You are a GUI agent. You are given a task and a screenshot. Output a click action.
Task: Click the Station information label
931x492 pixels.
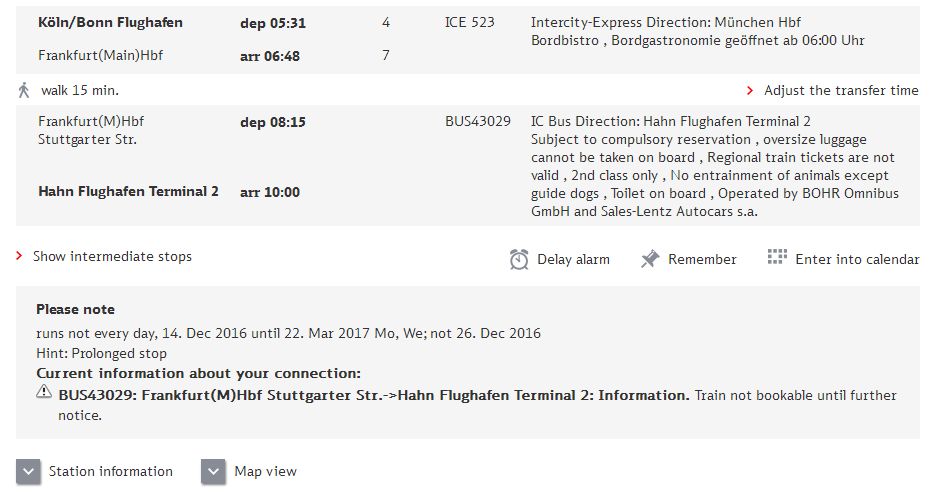[x=110, y=471]
